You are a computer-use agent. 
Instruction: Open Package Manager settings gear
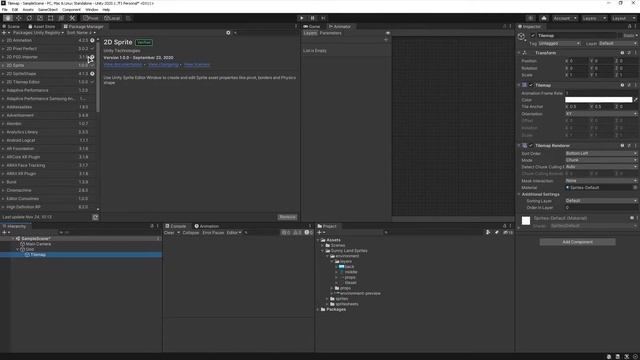pyautogui.click(x=229, y=33)
